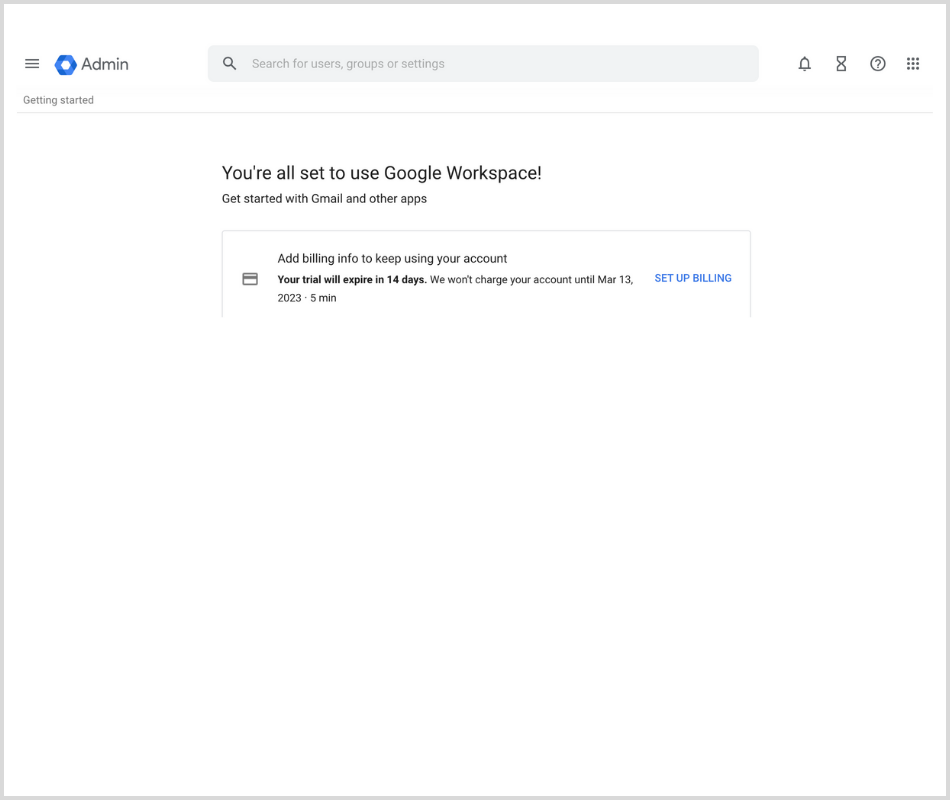
Task: Click the Getting started breadcrumb
Action: pos(58,100)
